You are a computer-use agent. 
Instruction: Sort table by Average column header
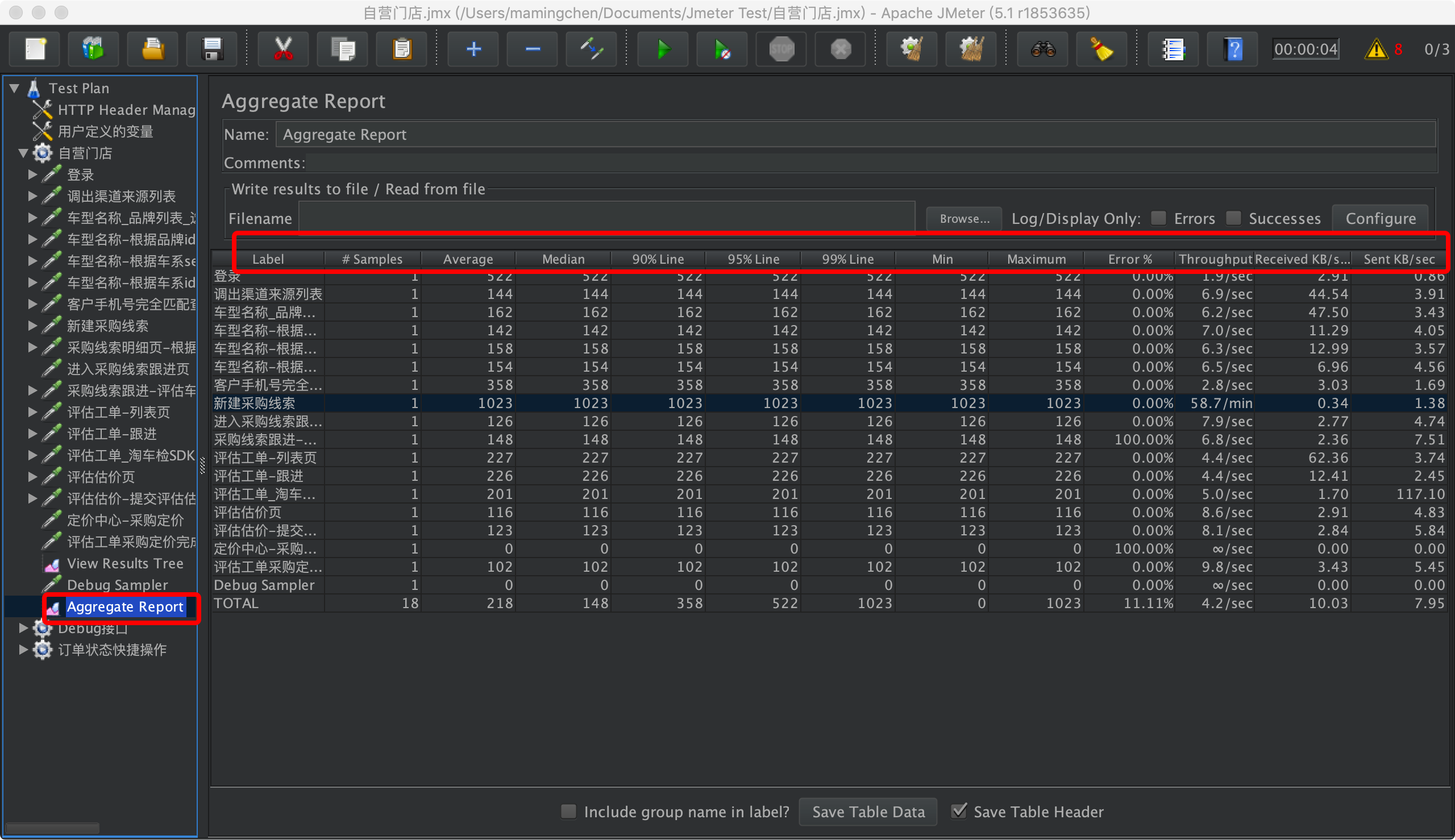click(467, 259)
